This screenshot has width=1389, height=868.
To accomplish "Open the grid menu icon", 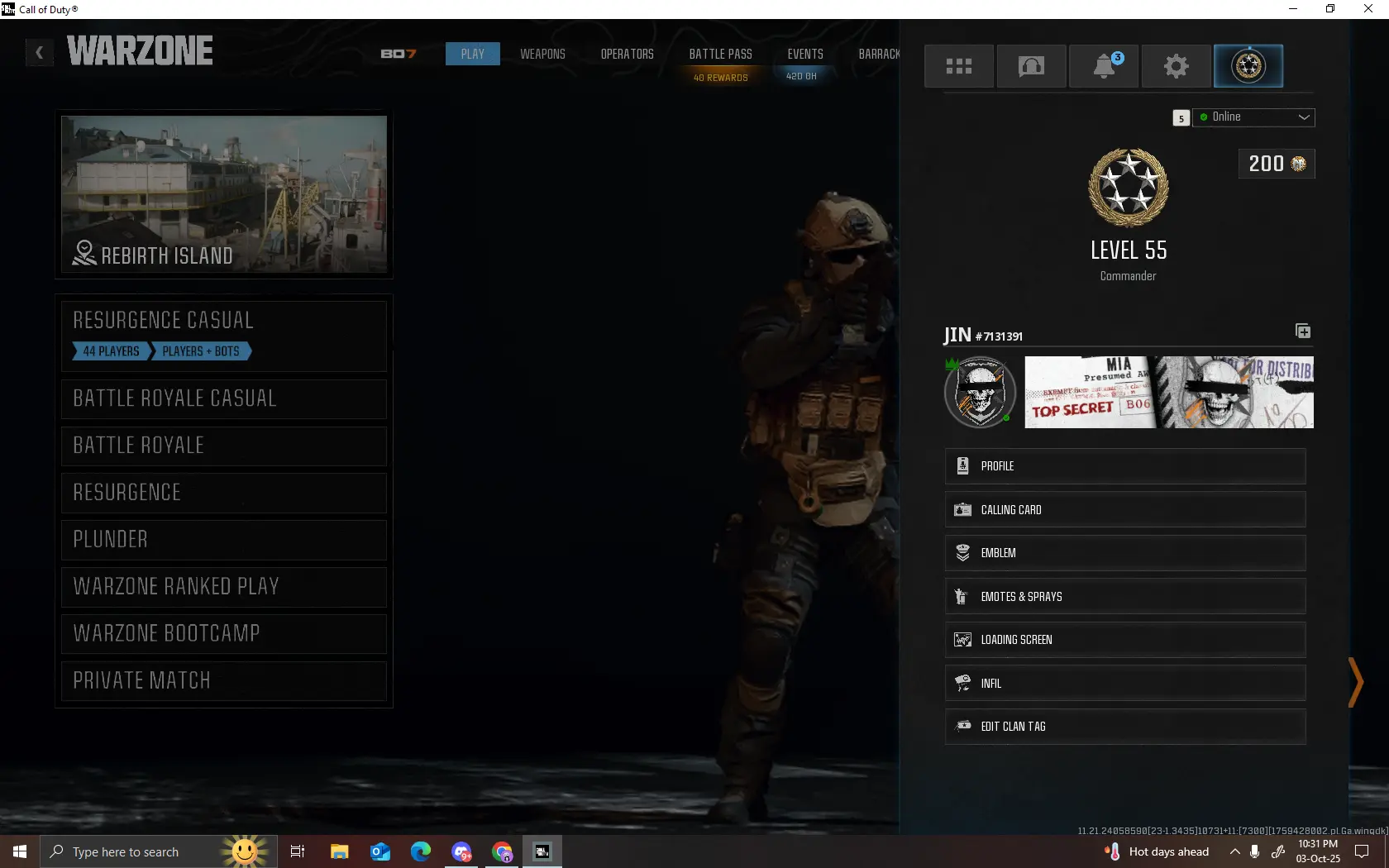I will tap(958, 66).
